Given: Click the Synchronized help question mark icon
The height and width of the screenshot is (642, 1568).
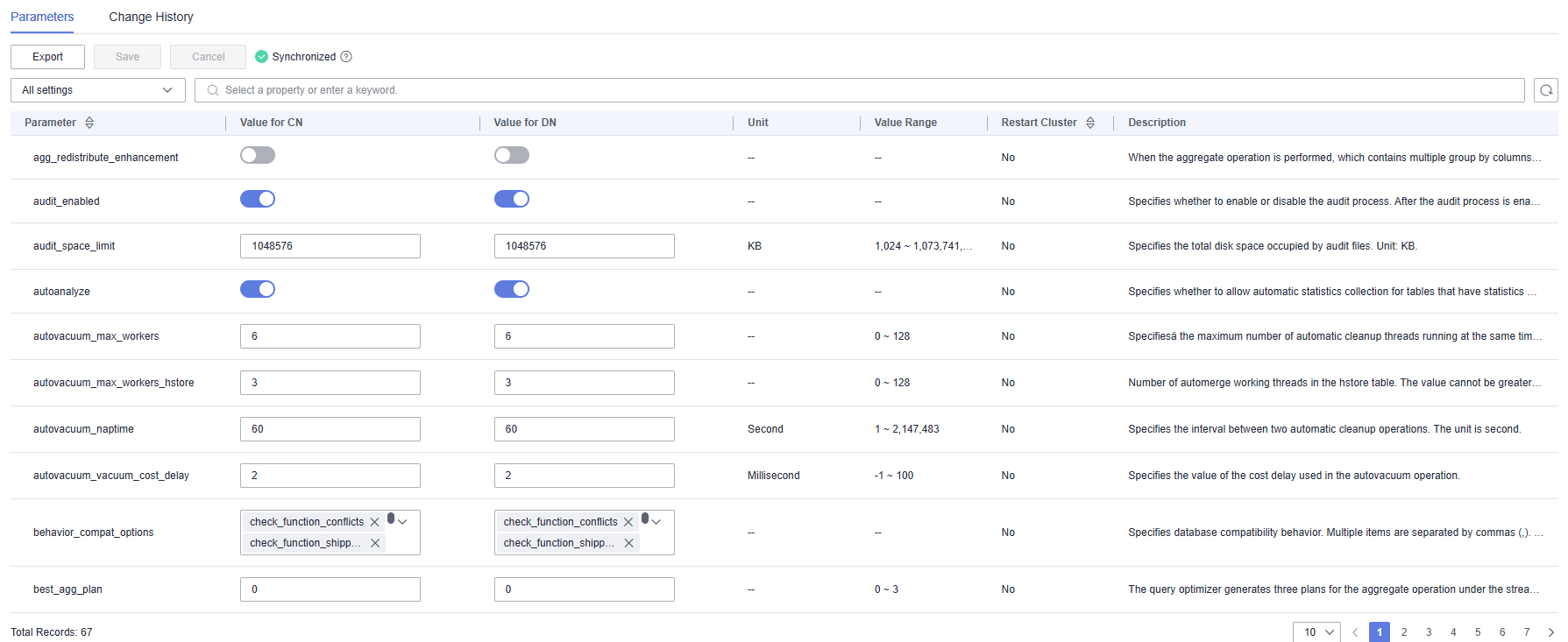Looking at the screenshot, I should 346,57.
